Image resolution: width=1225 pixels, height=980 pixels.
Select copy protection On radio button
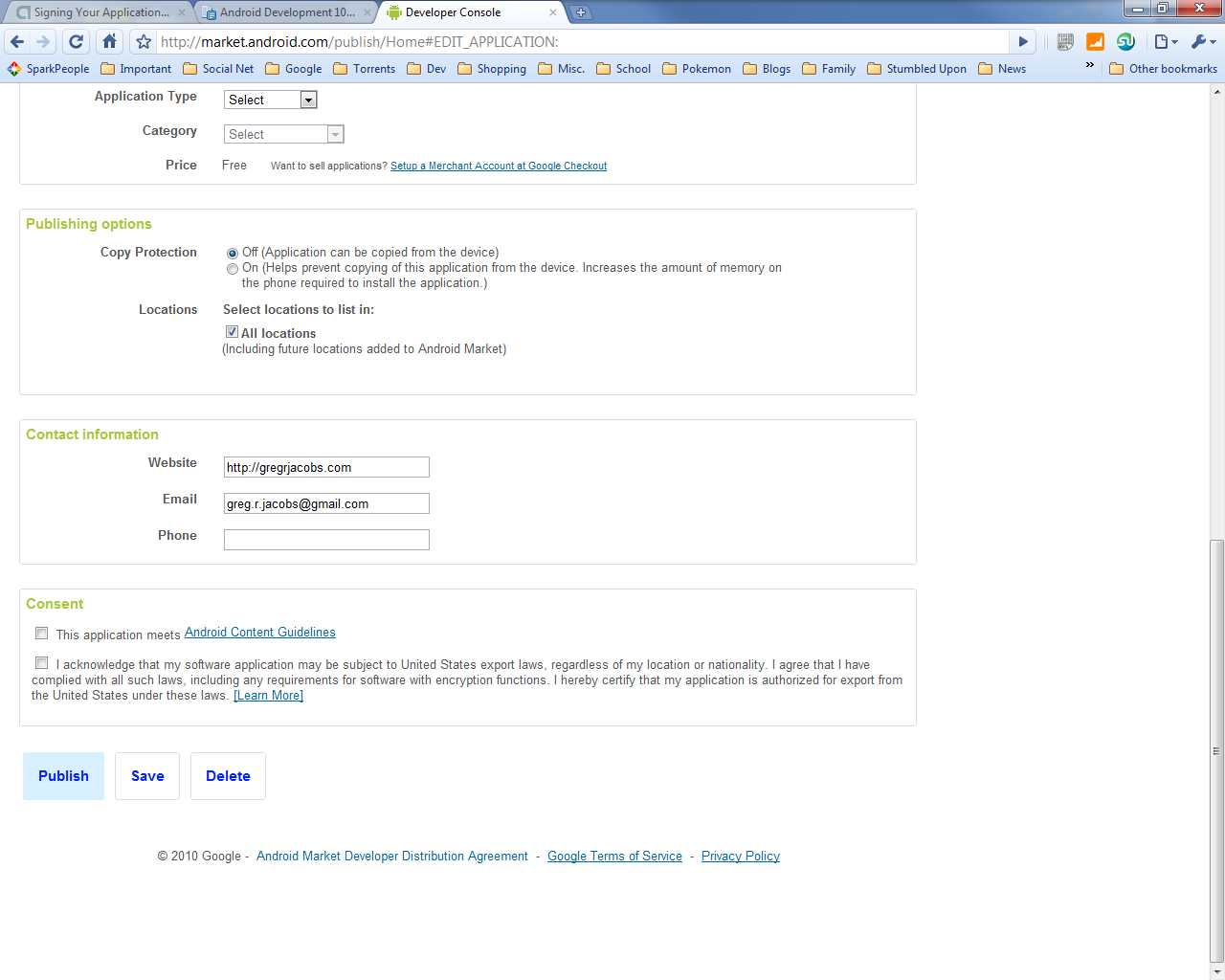233,269
